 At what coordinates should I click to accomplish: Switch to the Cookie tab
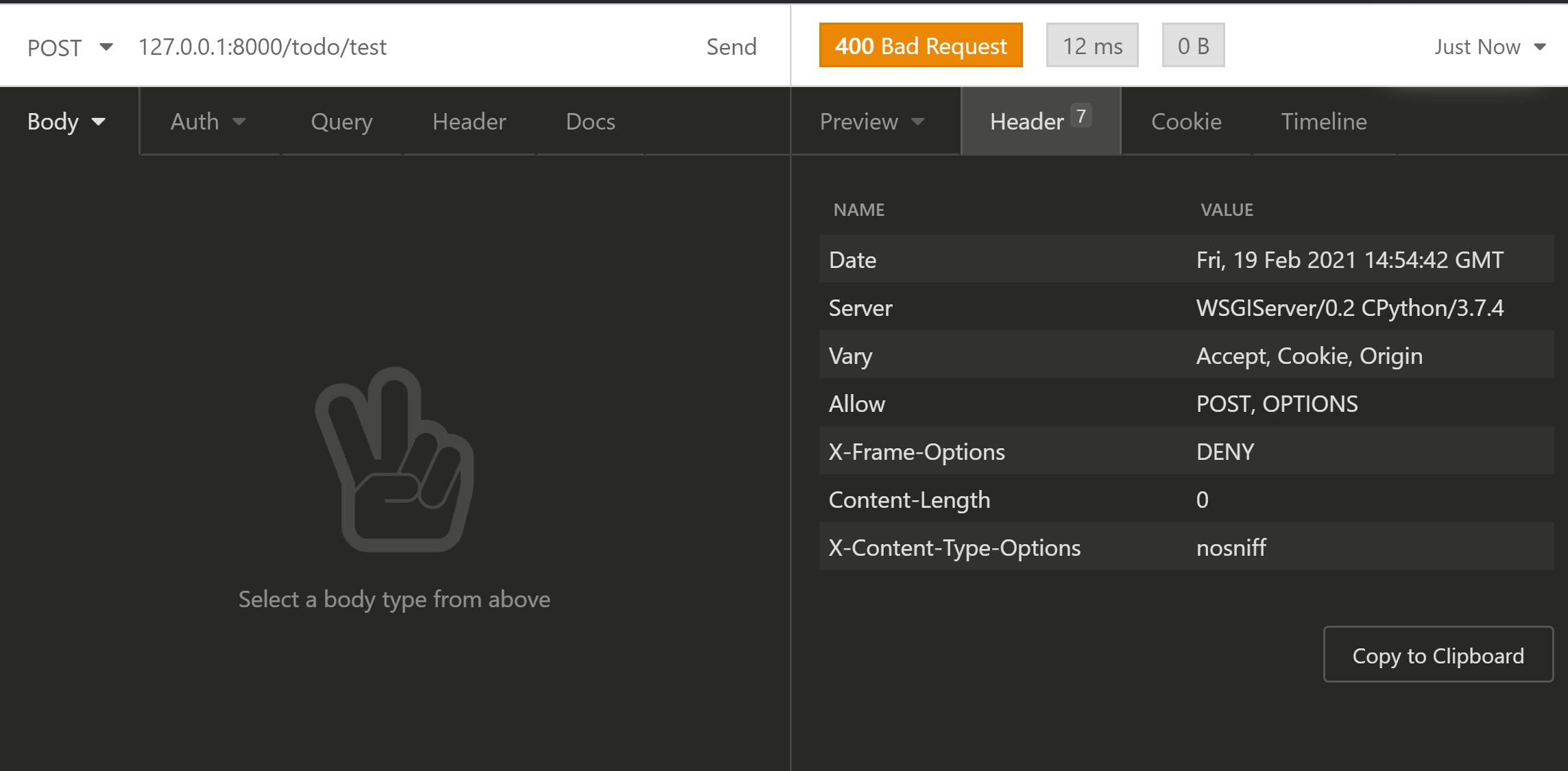pos(1186,122)
